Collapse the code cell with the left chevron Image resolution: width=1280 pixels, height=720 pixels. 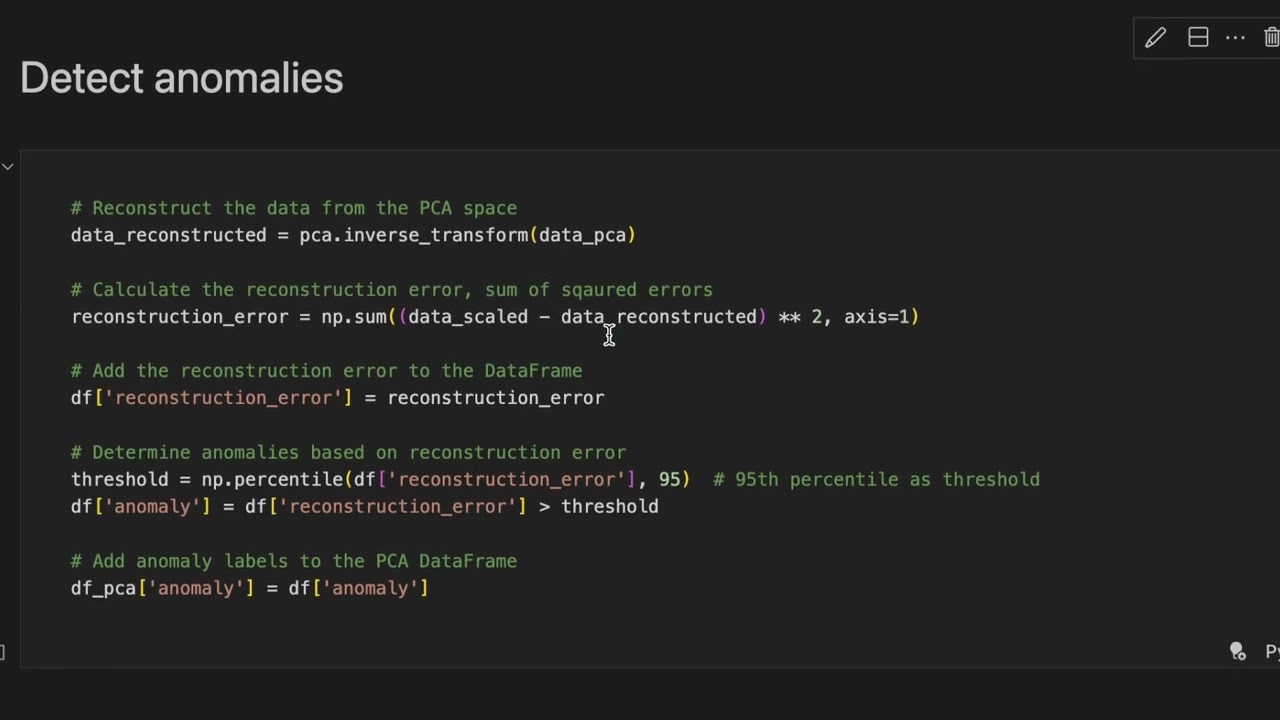[7, 166]
